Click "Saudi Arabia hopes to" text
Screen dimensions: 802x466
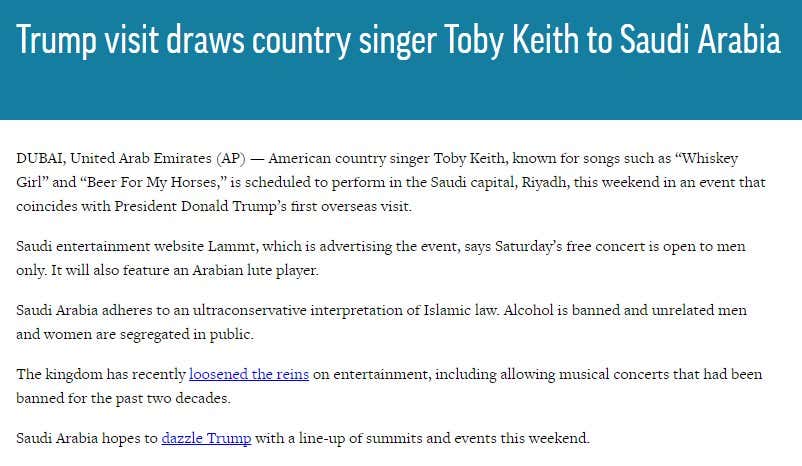(87, 438)
